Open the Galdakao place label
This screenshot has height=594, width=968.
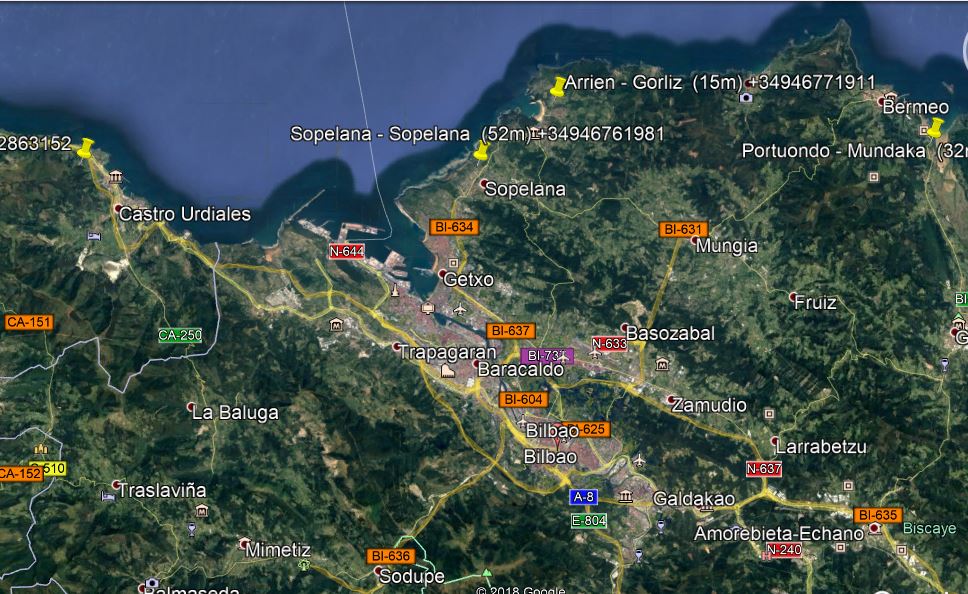(694, 499)
